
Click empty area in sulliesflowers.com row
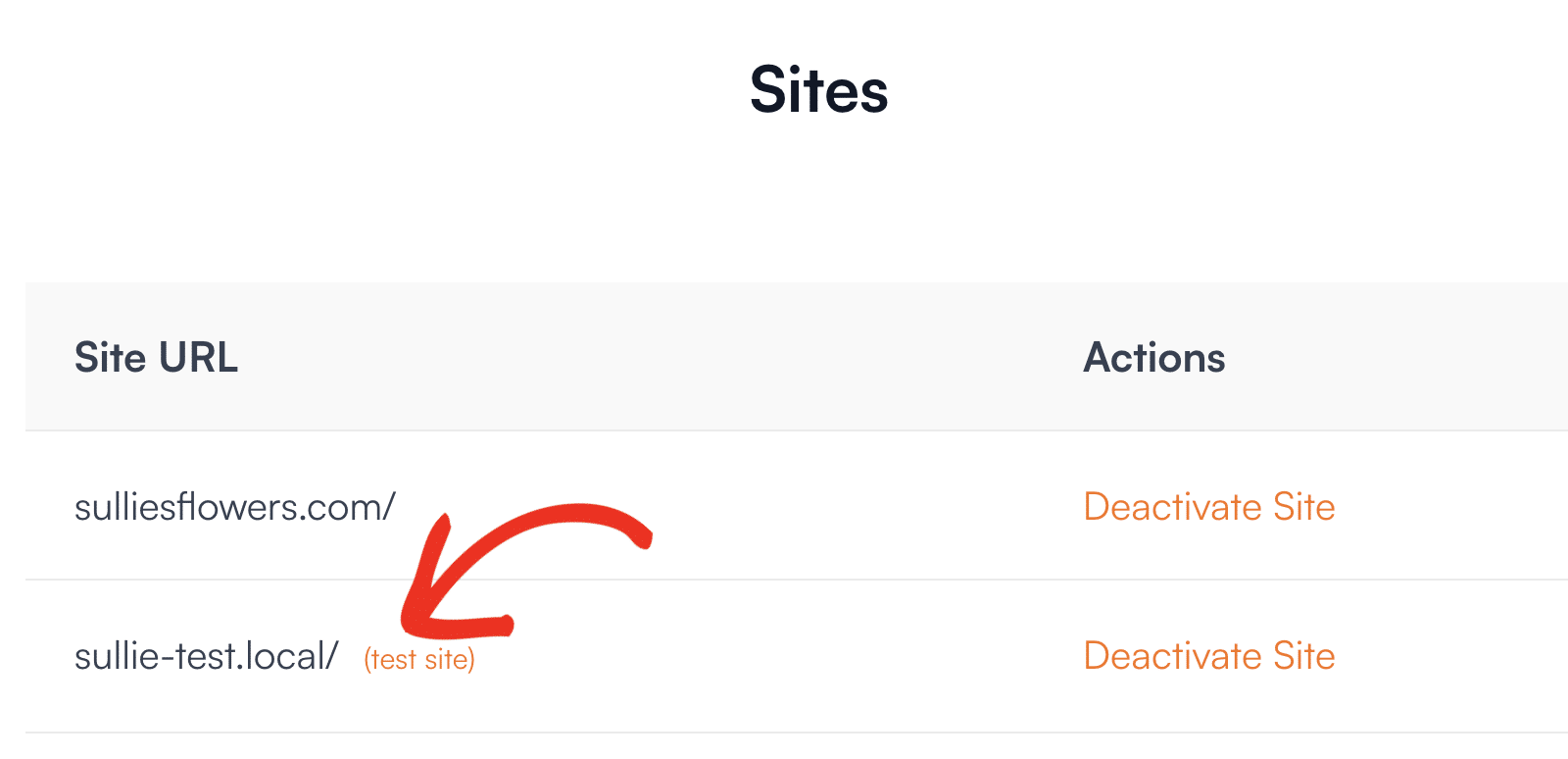point(735,507)
